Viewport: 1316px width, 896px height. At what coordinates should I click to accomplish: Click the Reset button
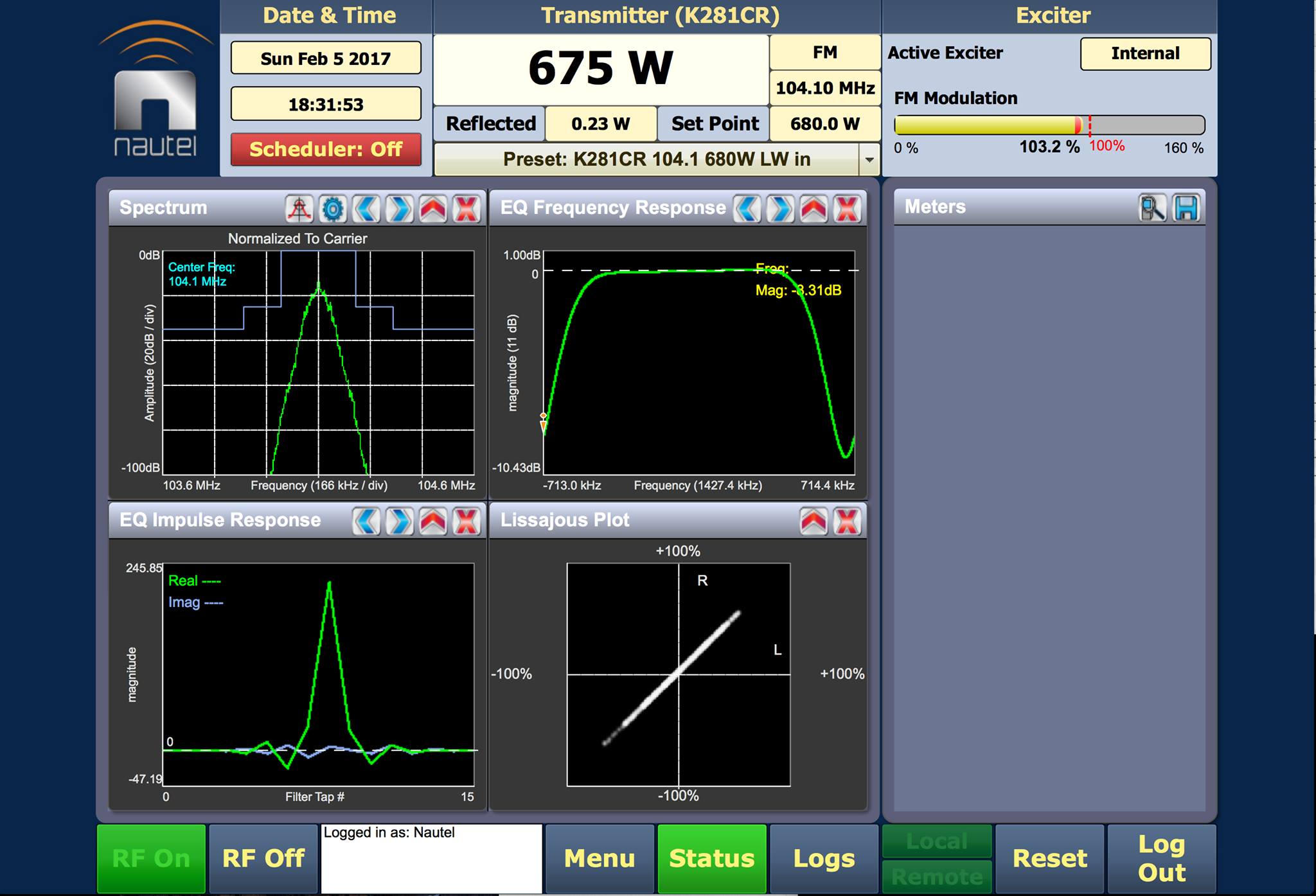tap(1049, 858)
